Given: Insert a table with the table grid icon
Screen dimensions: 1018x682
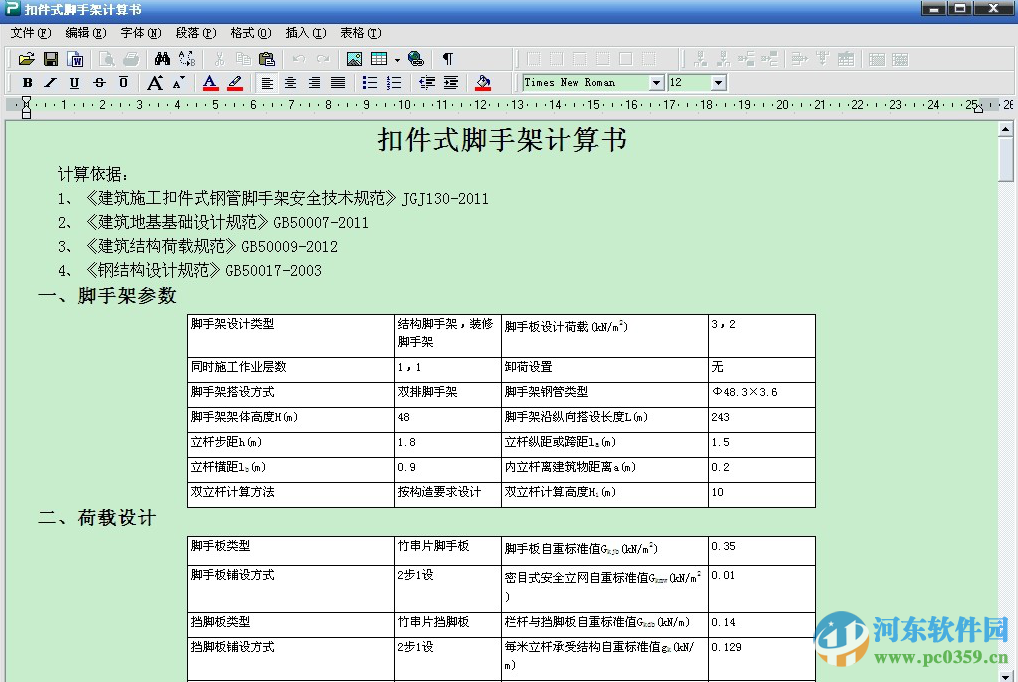Looking at the screenshot, I should click(x=378, y=58).
